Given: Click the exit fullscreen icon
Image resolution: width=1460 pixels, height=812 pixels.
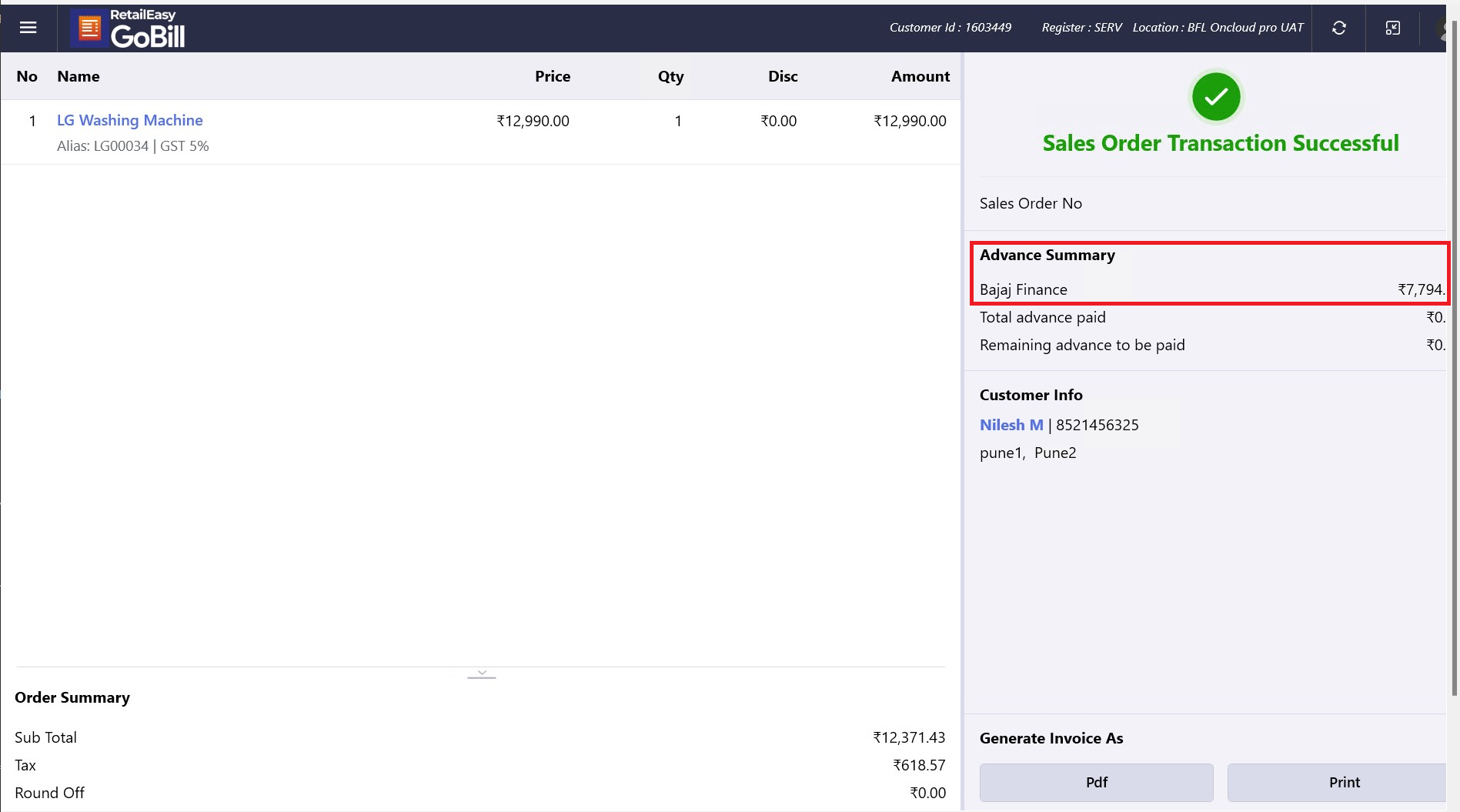Looking at the screenshot, I should pyautogui.click(x=1393, y=28).
